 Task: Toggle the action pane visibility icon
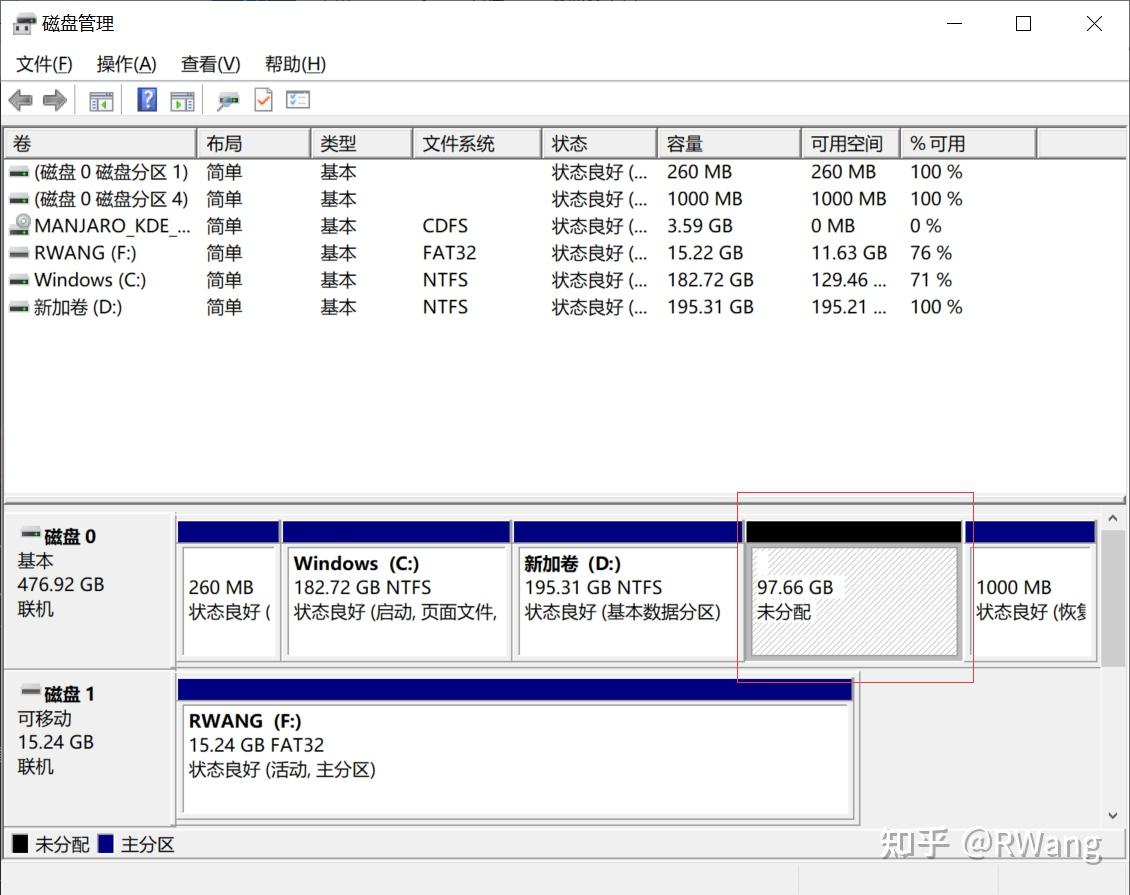click(x=181, y=99)
